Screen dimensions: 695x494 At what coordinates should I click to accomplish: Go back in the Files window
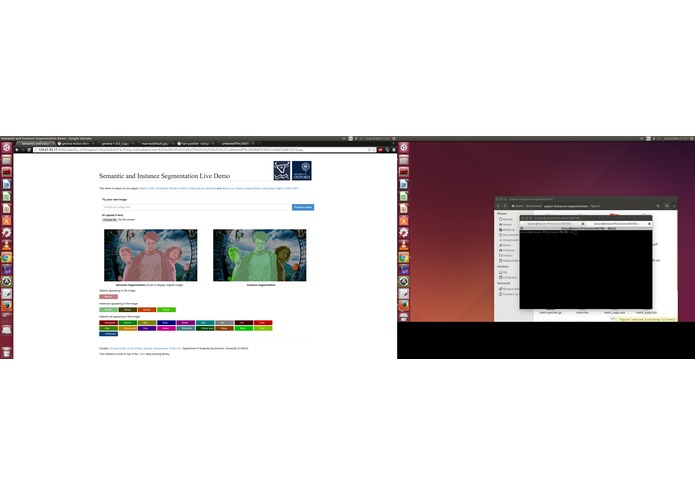[499, 206]
